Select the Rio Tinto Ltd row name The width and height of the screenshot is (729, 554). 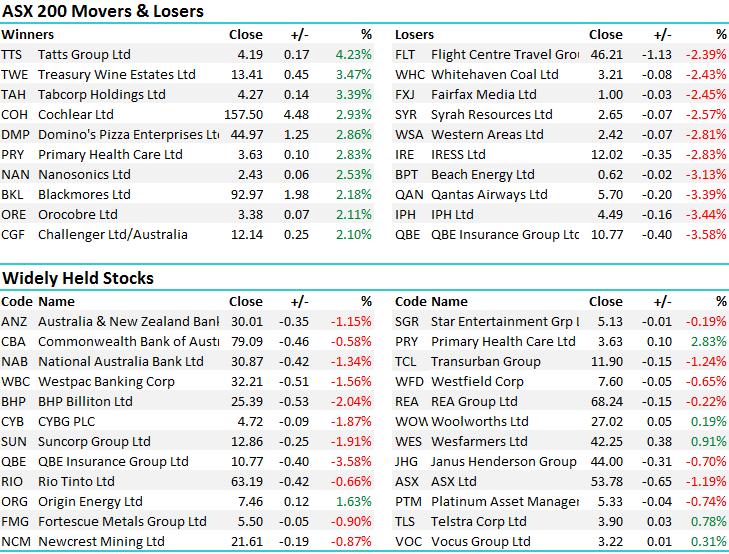click(x=76, y=482)
